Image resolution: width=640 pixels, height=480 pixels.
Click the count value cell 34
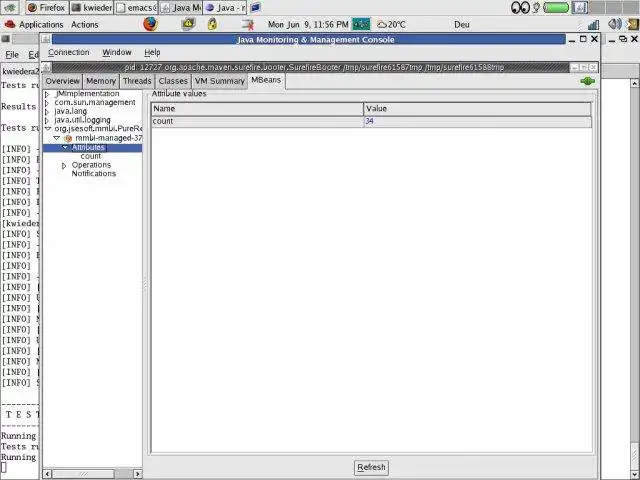pos(477,121)
